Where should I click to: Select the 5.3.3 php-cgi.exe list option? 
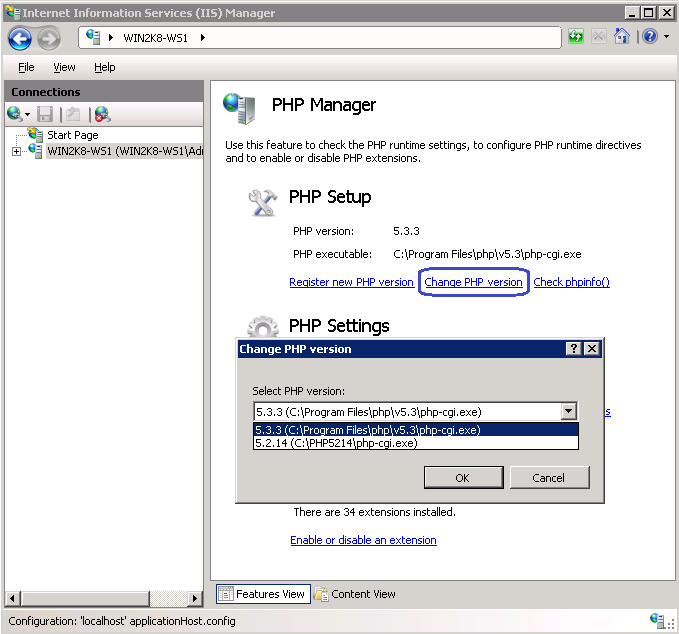coord(367,430)
